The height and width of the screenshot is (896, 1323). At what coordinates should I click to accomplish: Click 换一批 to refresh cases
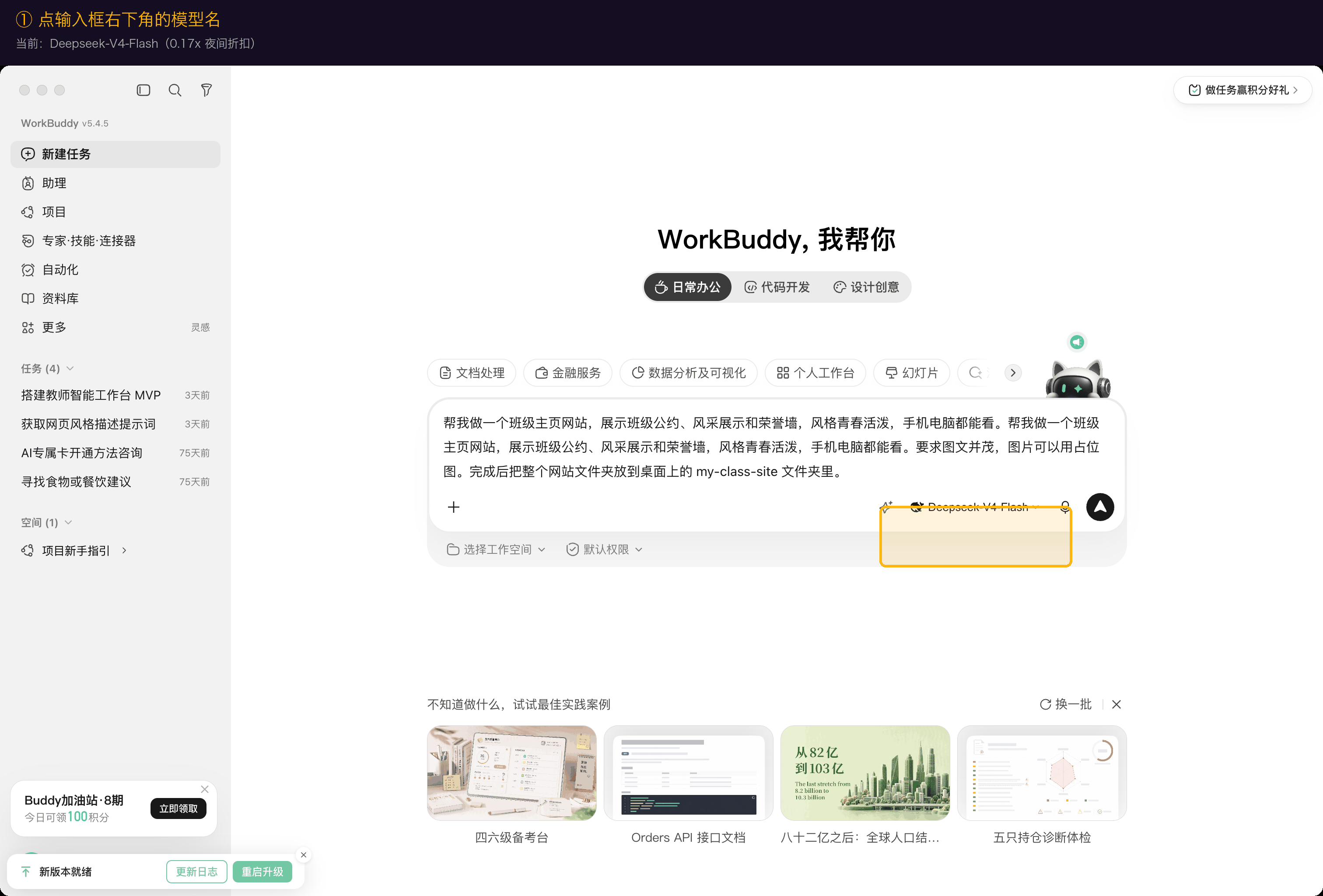pyautogui.click(x=1065, y=704)
